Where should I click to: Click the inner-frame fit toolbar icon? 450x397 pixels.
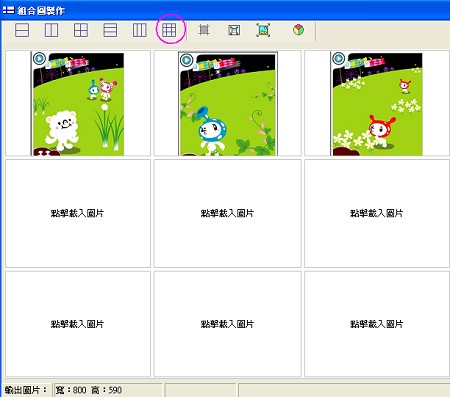pos(234,30)
